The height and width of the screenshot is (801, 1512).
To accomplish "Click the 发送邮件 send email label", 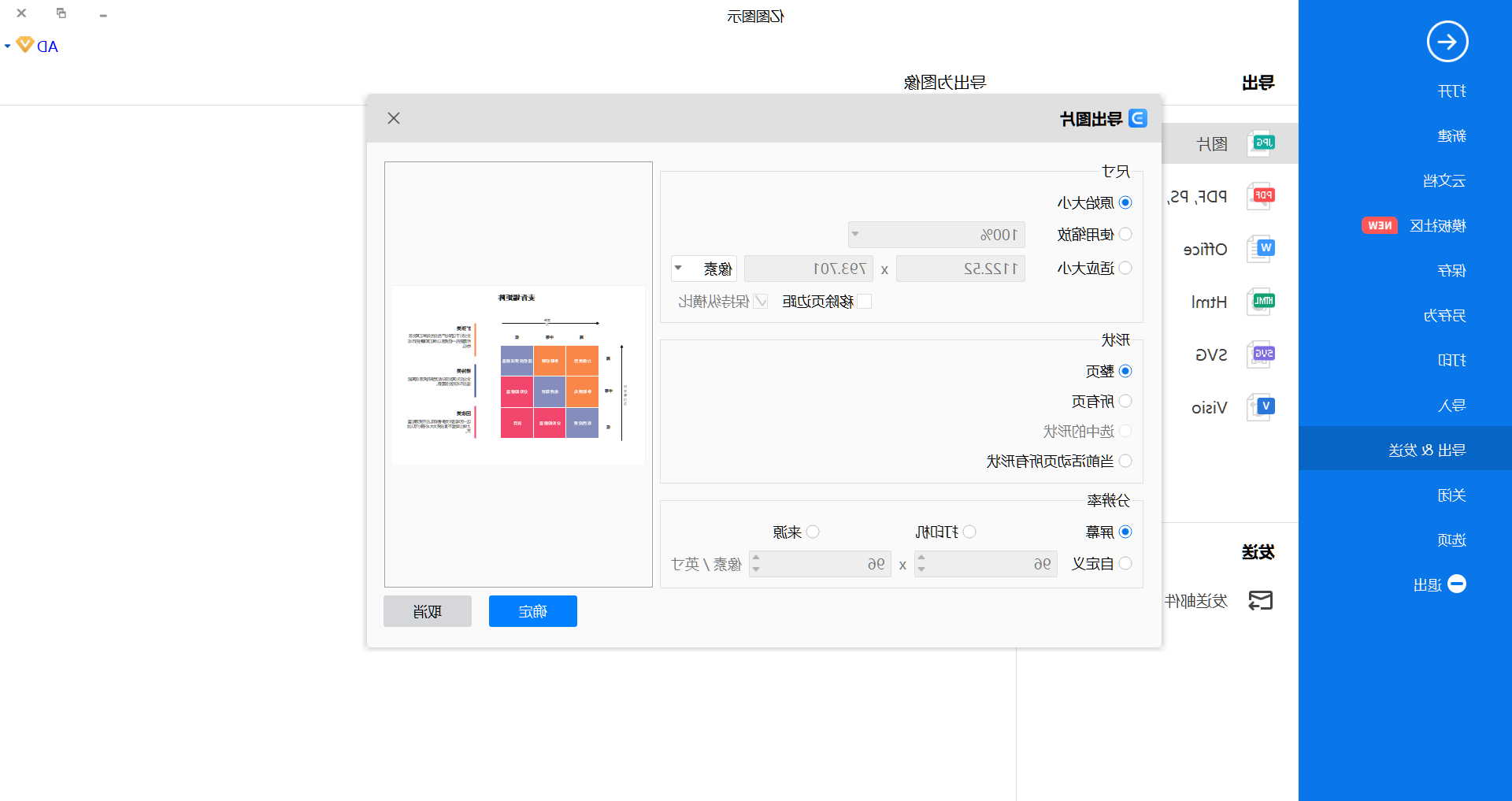I will click(1196, 601).
